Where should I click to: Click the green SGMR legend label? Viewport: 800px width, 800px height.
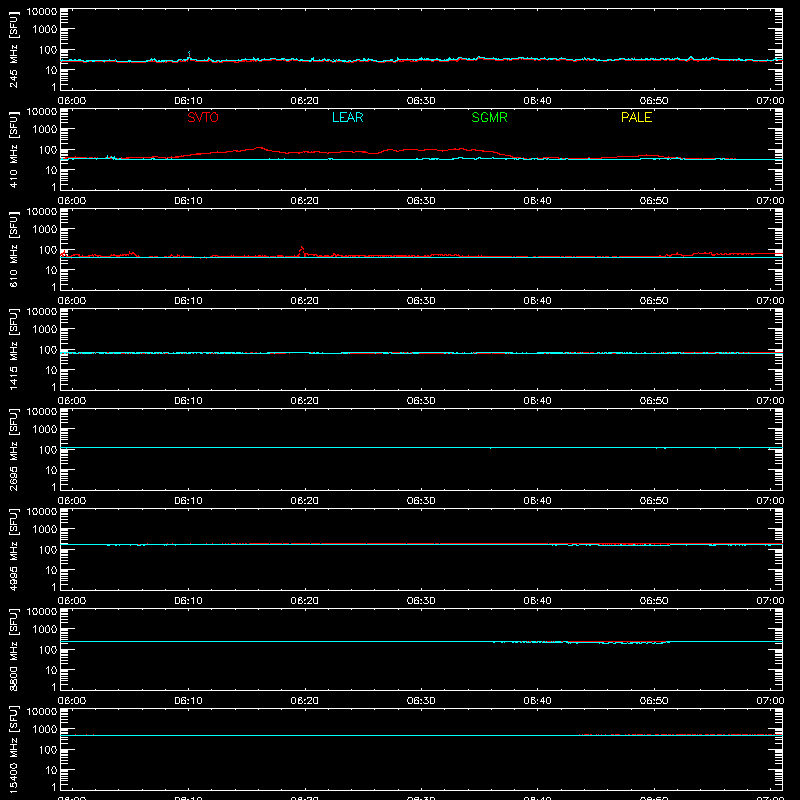coord(489,117)
